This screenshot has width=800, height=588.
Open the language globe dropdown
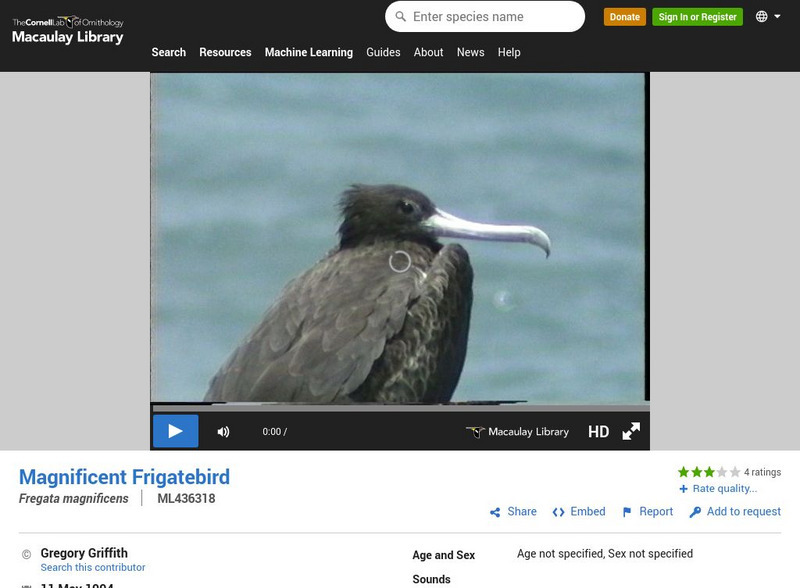click(763, 17)
